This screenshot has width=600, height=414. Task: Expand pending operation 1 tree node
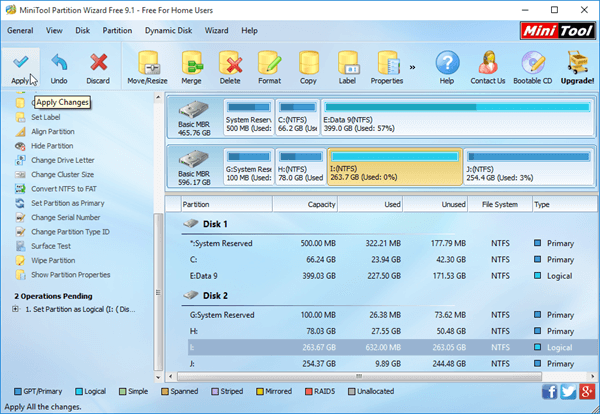(x=15, y=309)
